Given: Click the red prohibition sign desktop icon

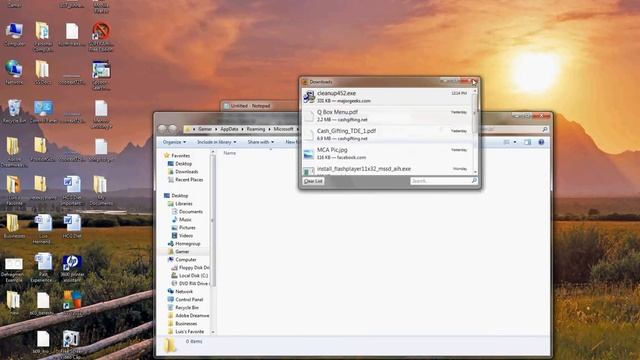Looking at the screenshot, I should 101,36.
